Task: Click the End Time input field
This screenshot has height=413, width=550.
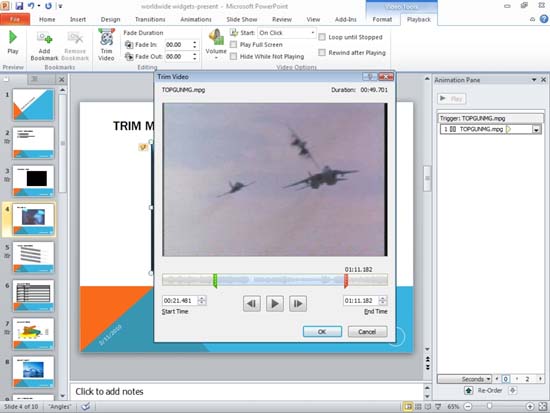Action: [x=361, y=301]
